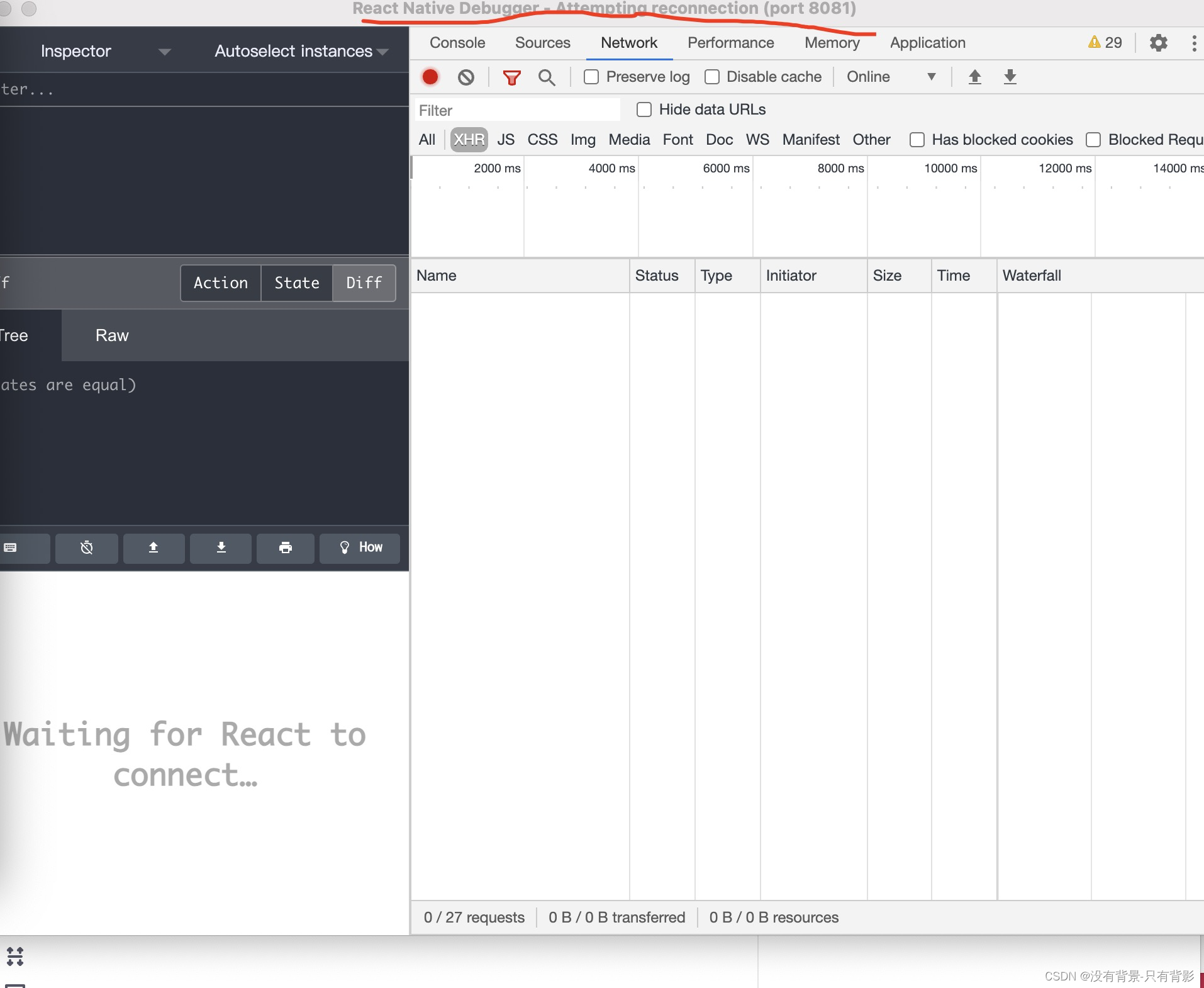Click the grid icon at bottom left
1204x988 pixels.
15,957
